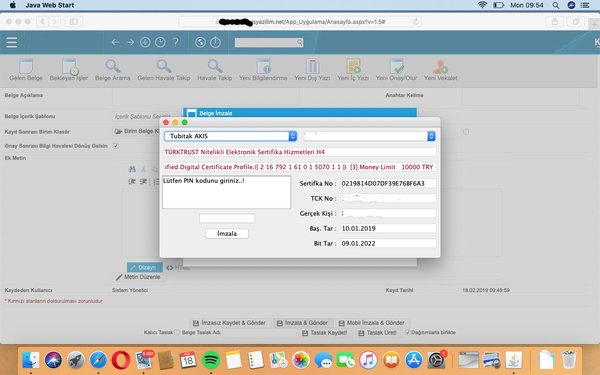This screenshot has height=375, width=600.
Task: Click the İçerik Şablonu Seçiniz field
Action: pyautogui.click(x=142, y=116)
